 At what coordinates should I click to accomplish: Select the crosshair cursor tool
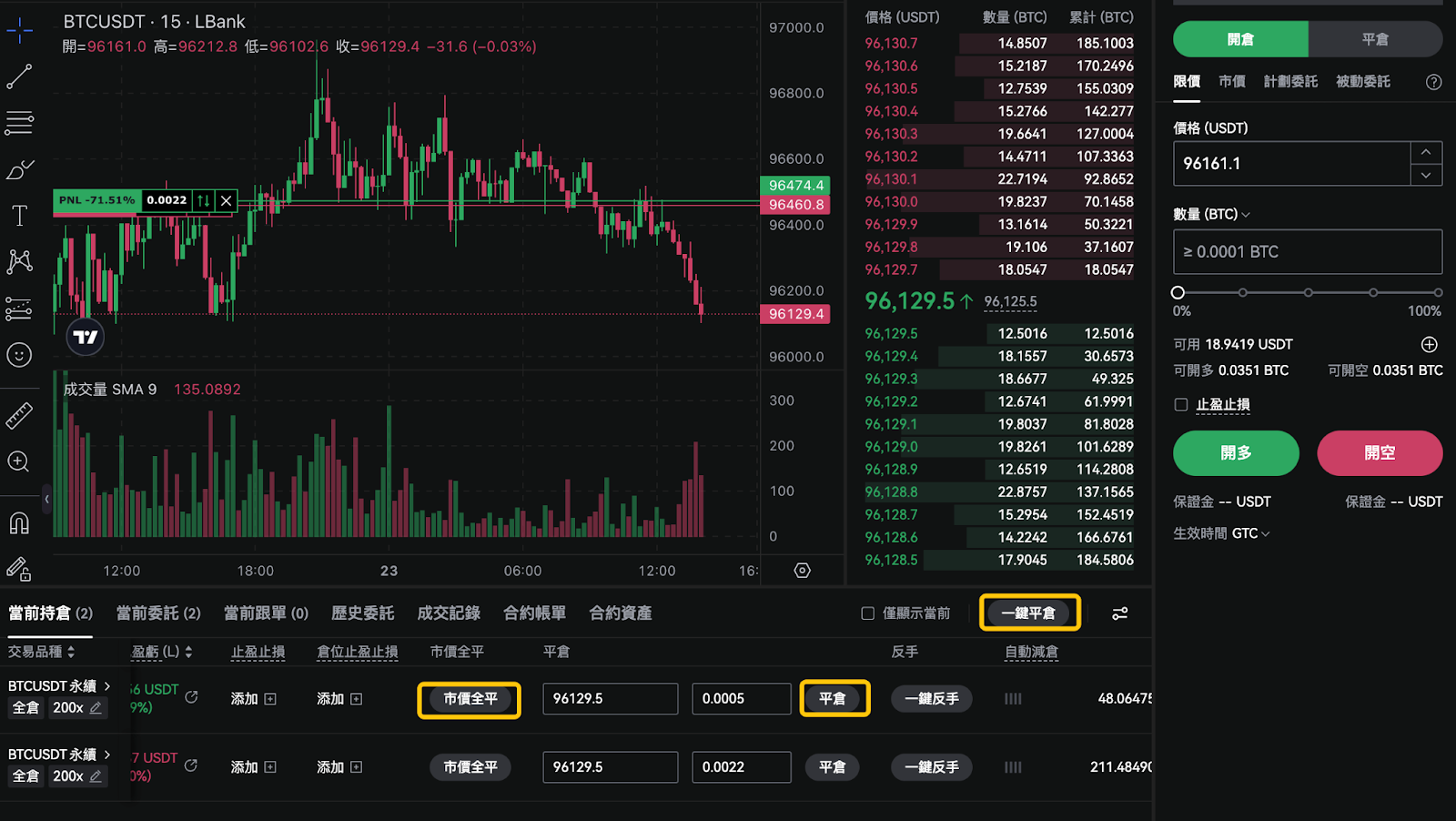pyautogui.click(x=19, y=30)
